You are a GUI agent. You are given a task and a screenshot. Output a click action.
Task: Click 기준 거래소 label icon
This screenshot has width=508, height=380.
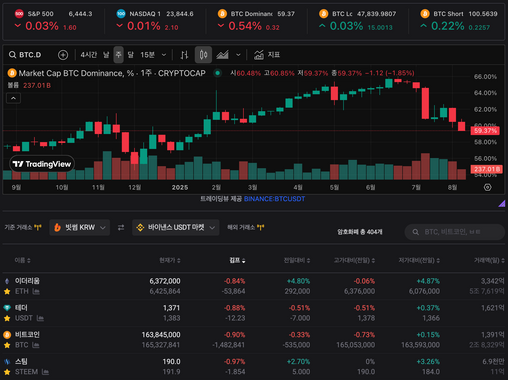[x=38, y=227]
